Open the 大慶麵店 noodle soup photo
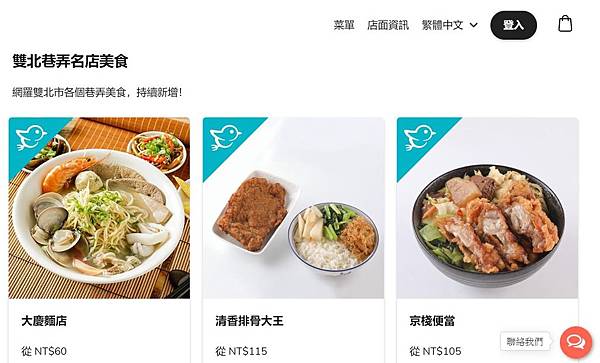 [x=99, y=208]
